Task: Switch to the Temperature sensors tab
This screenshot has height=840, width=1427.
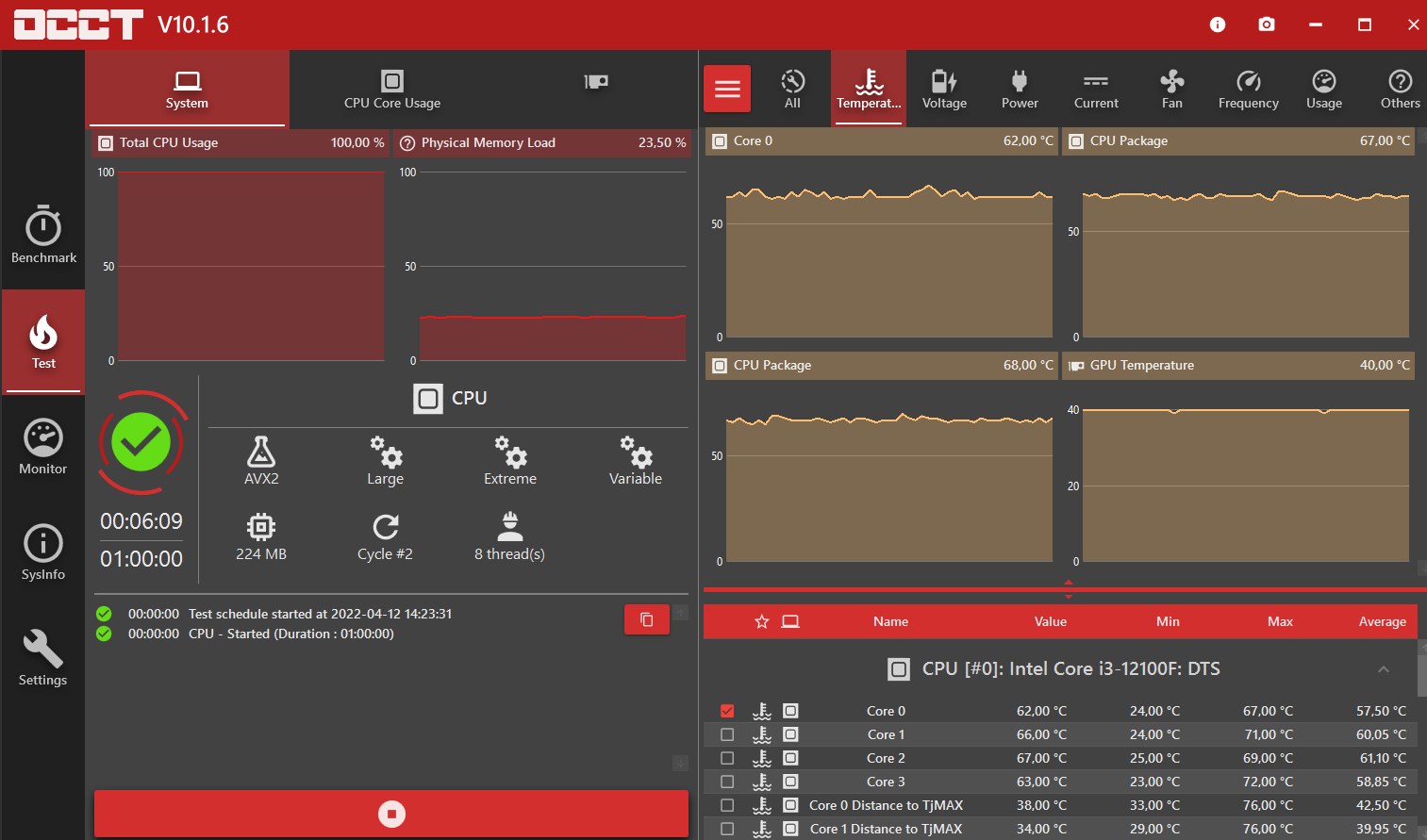Action: tap(869, 89)
